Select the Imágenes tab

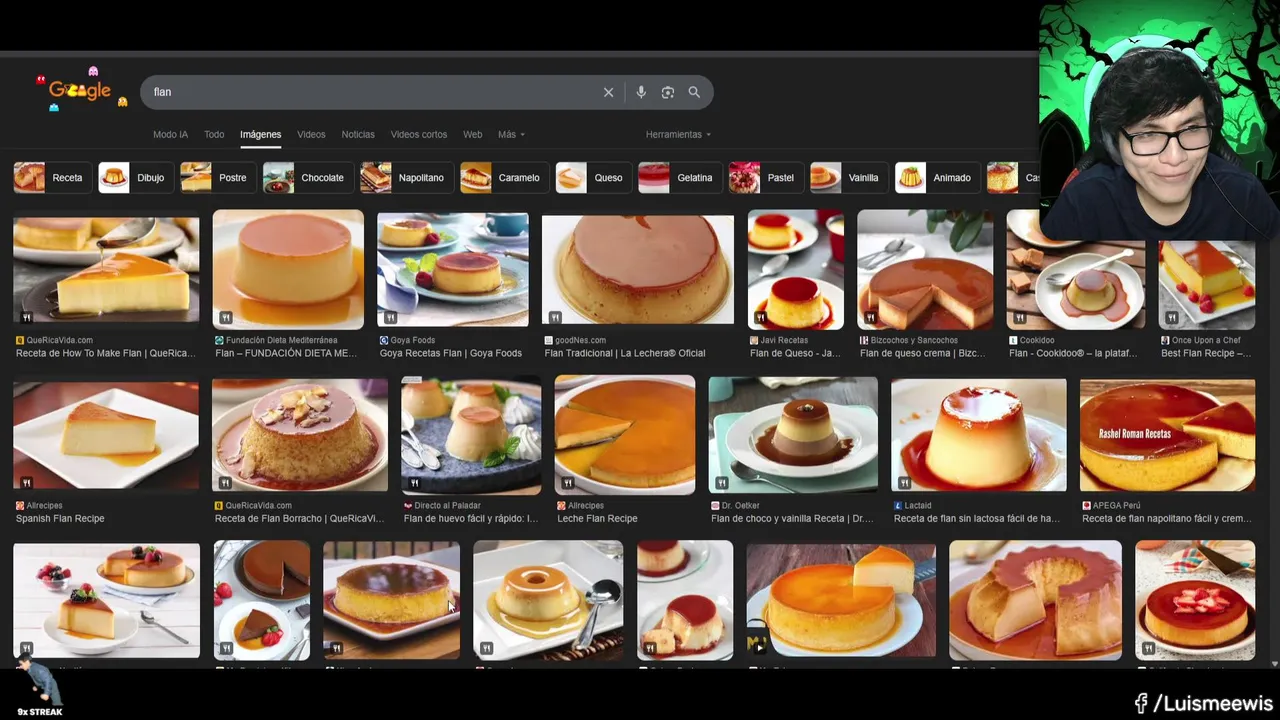point(260,134)
